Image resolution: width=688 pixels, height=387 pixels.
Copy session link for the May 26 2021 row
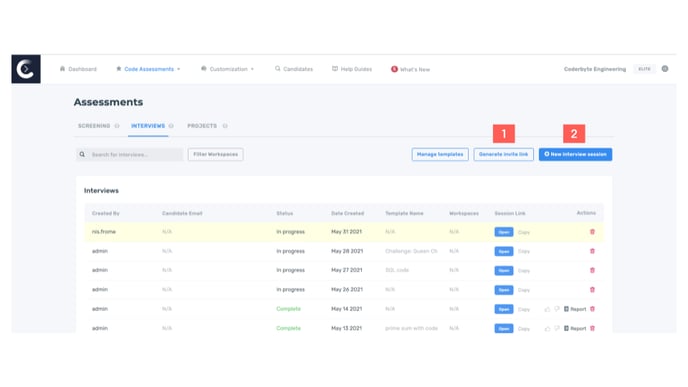click(x=524, y=290)
